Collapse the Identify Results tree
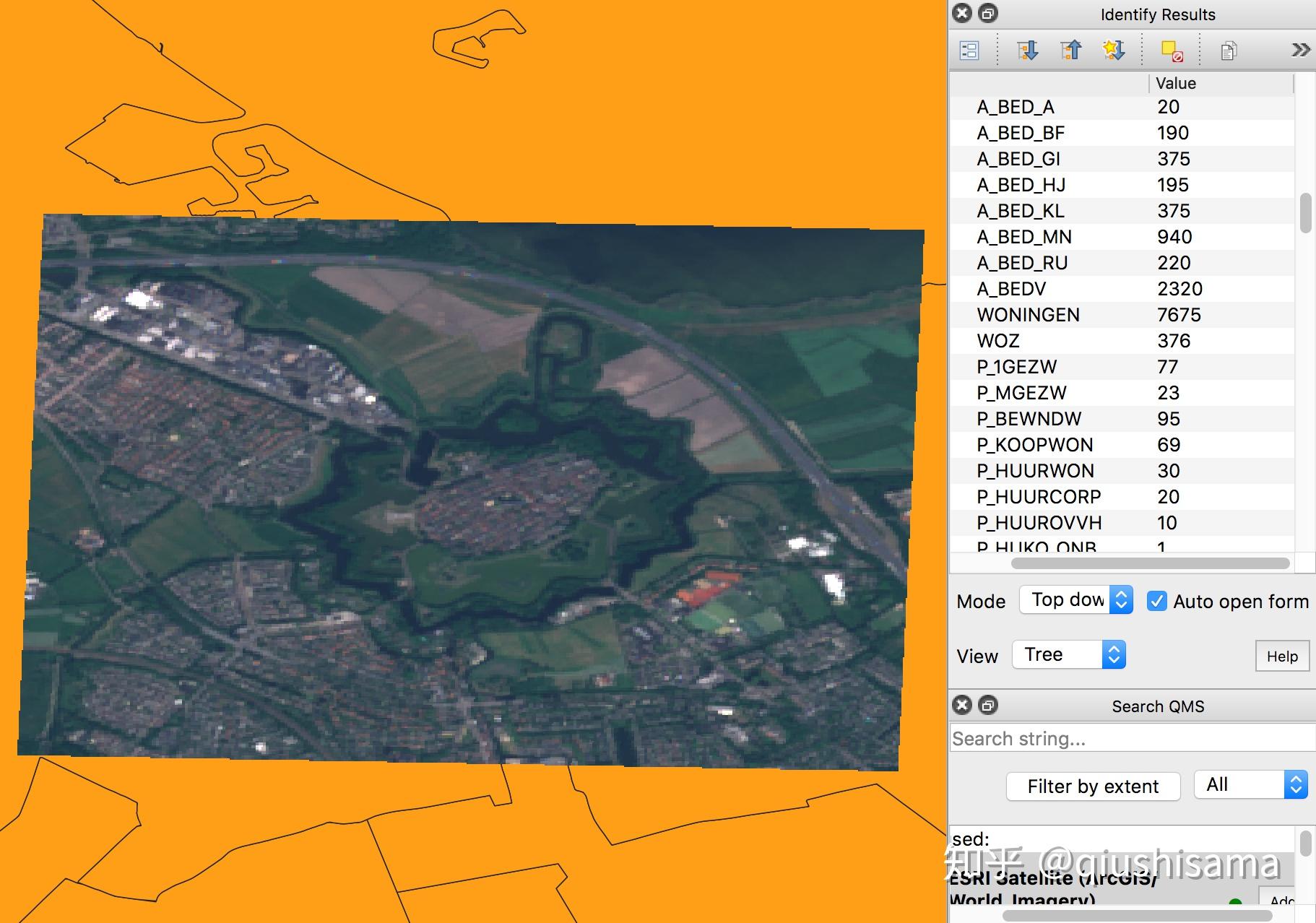The width and height of the screenshot is (1316, 923). tap(1070, 51)
